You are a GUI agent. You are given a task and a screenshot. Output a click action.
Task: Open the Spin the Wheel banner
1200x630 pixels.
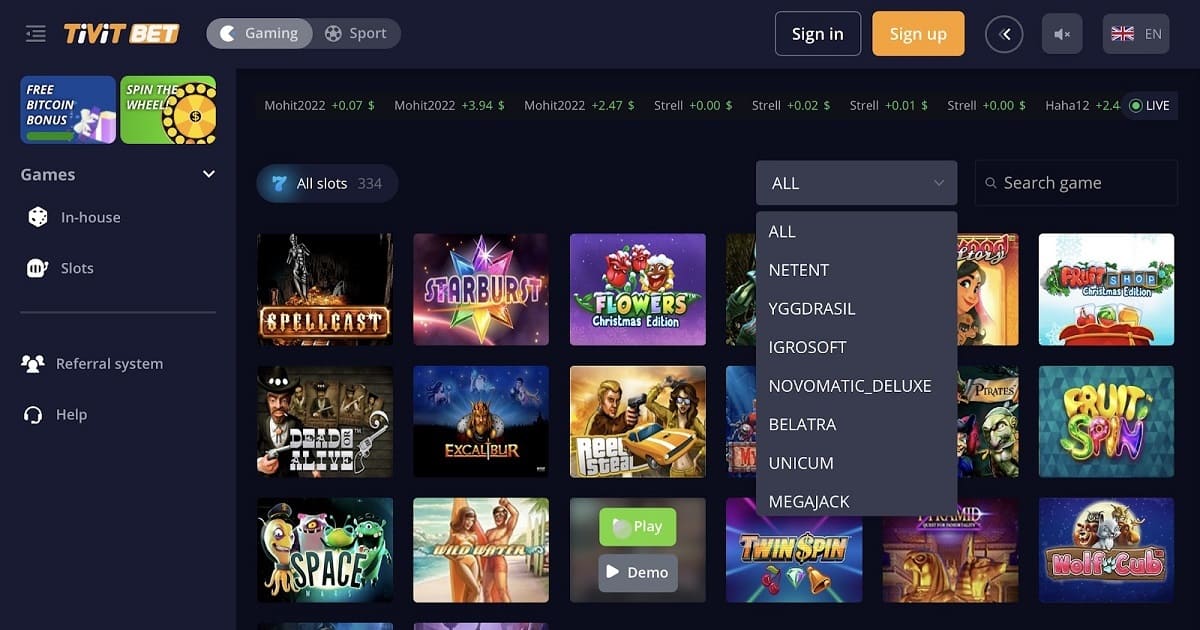pos(168,110)
